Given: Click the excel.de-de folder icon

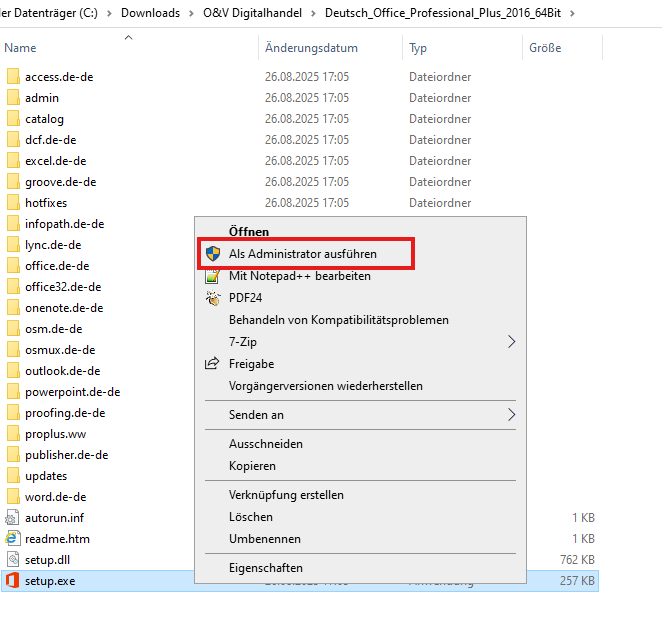Looking at the screenshot, I should click(13, 161).
